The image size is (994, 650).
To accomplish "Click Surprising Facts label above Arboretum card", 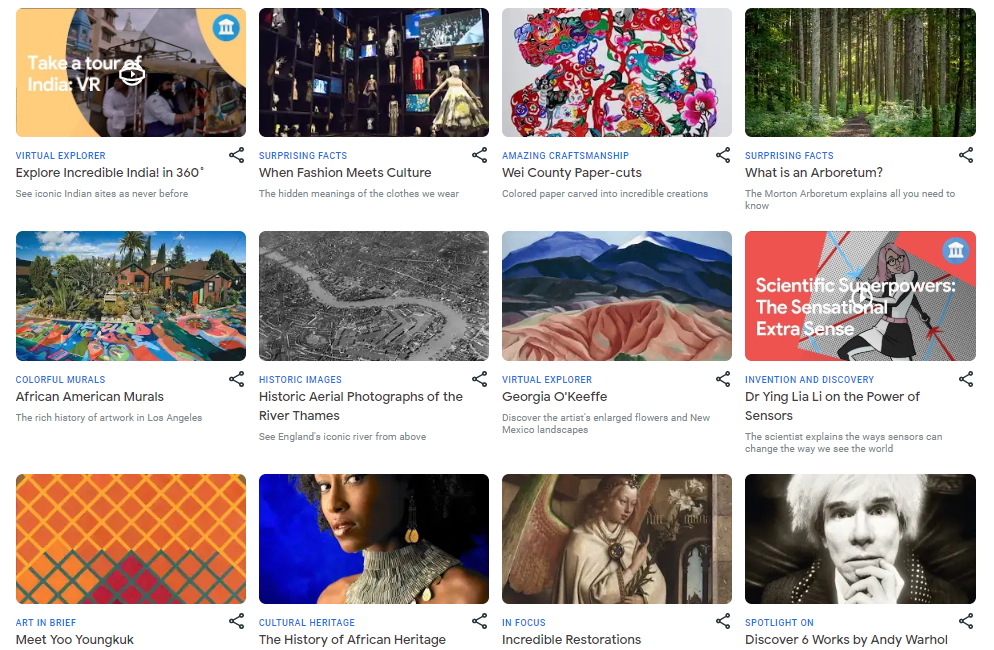I will (789, 155).
